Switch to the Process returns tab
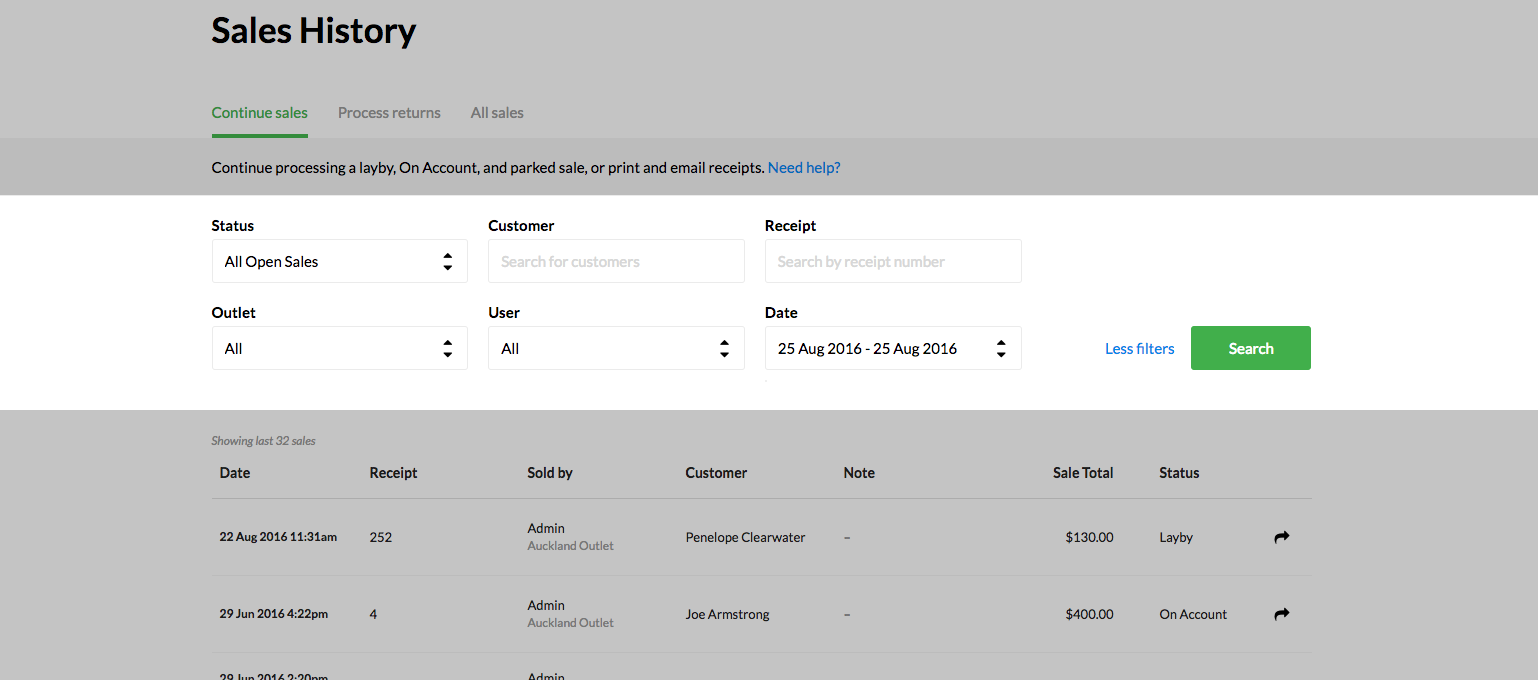1538x680 pixels. point(389,113)
